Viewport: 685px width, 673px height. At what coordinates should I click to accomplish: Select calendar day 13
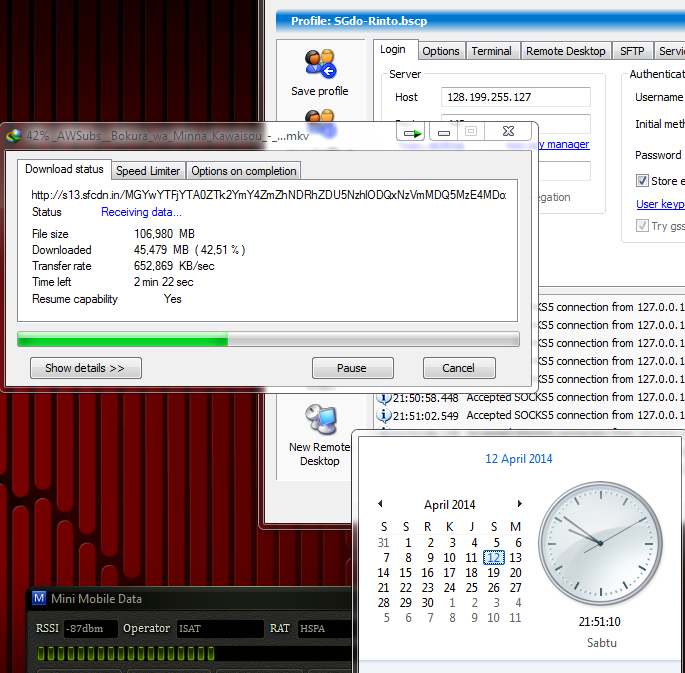515,558
